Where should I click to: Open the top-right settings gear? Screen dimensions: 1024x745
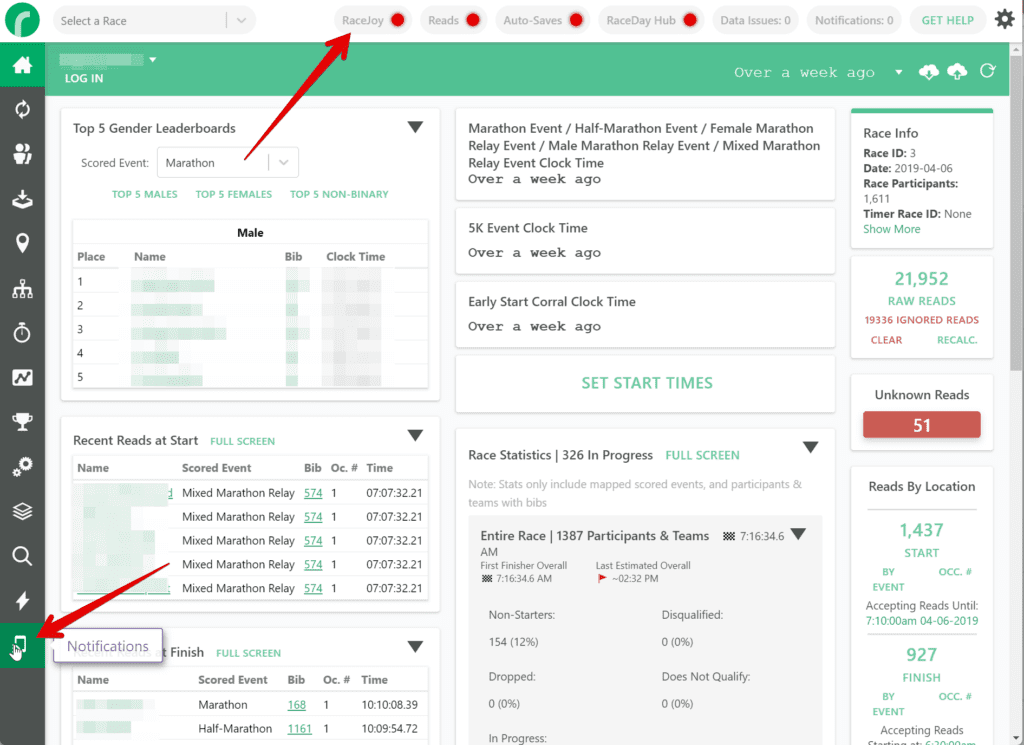tap(1004, 20)
